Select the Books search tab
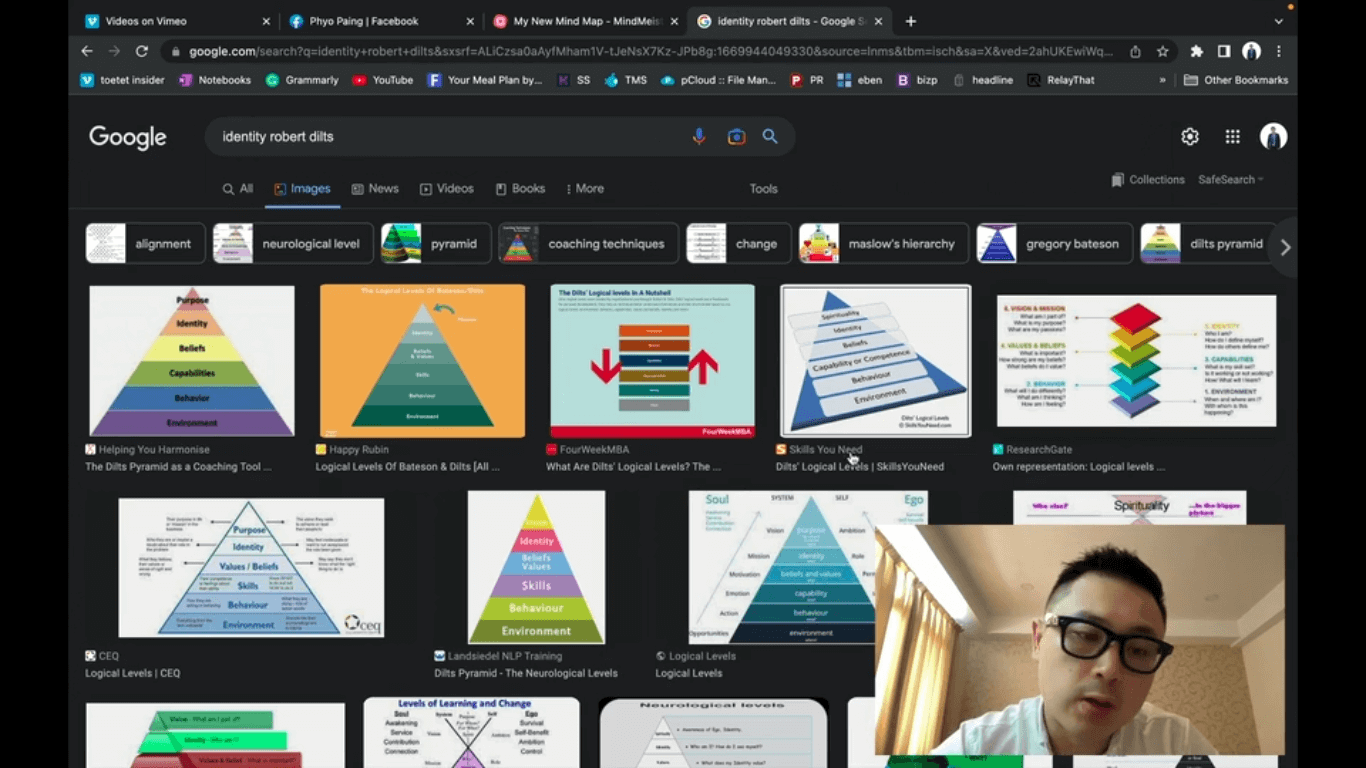This screenshot has height=768, width=1366. (x=520, y=188)
